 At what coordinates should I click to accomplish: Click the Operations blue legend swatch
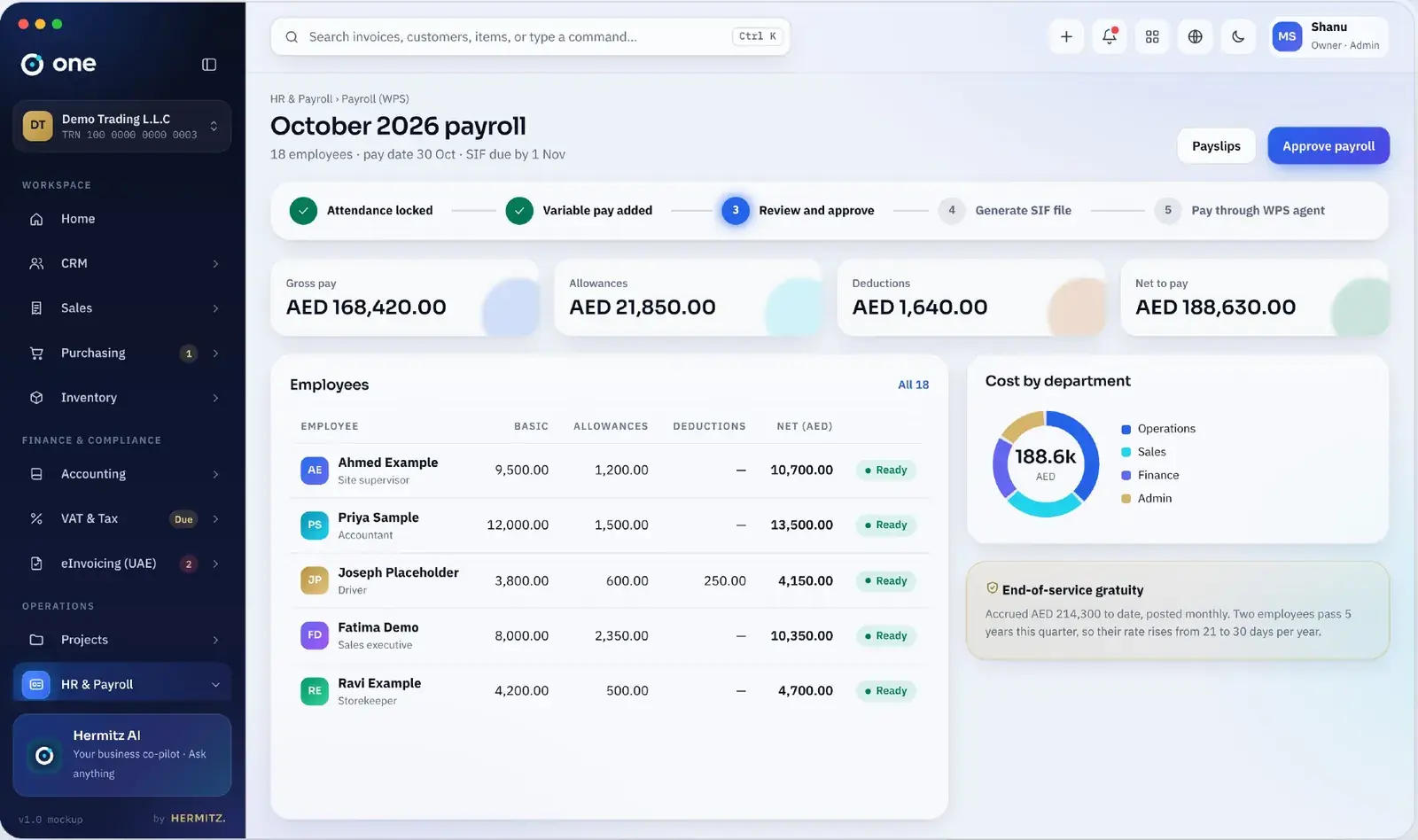(1126, 429)
